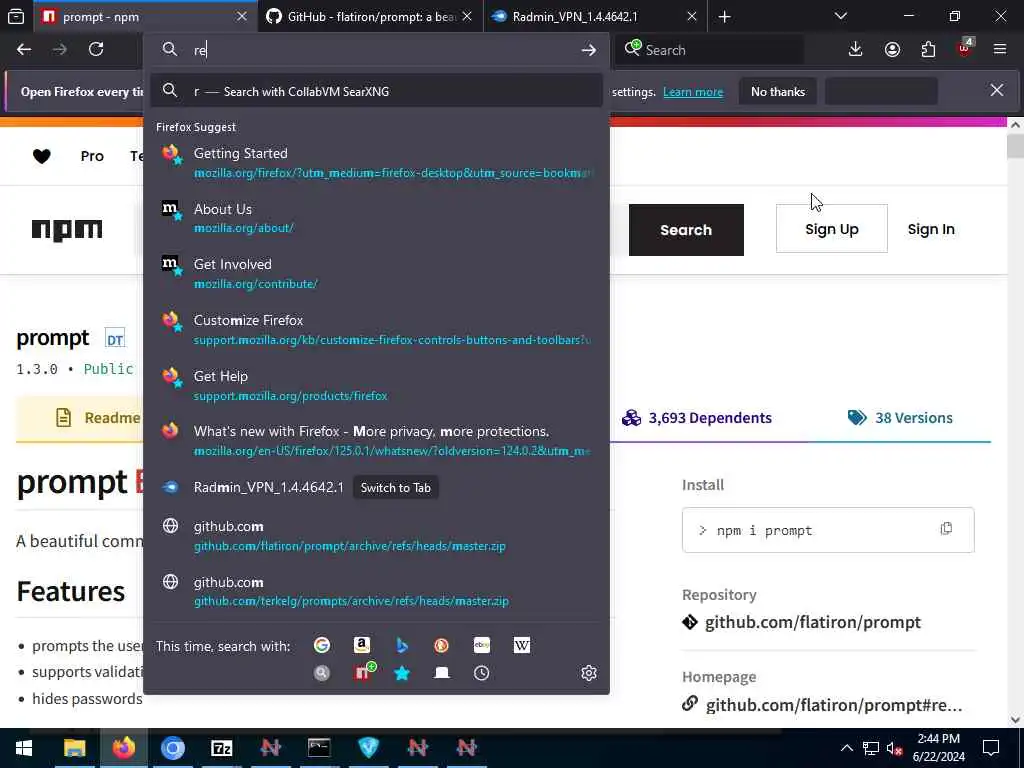
Task: Open the 38 Versions tab
Action: click(900, 418)
